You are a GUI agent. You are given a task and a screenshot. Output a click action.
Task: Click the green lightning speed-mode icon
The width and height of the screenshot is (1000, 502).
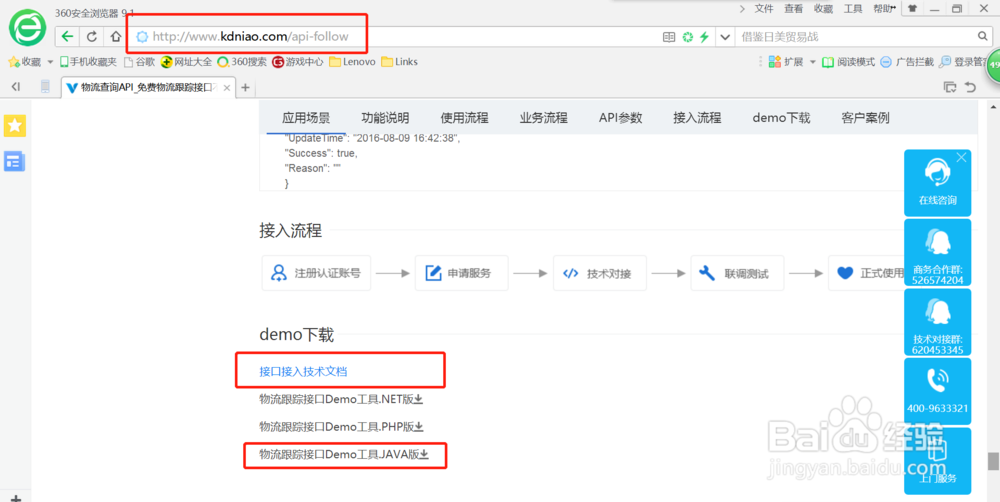tap(704, 37)
